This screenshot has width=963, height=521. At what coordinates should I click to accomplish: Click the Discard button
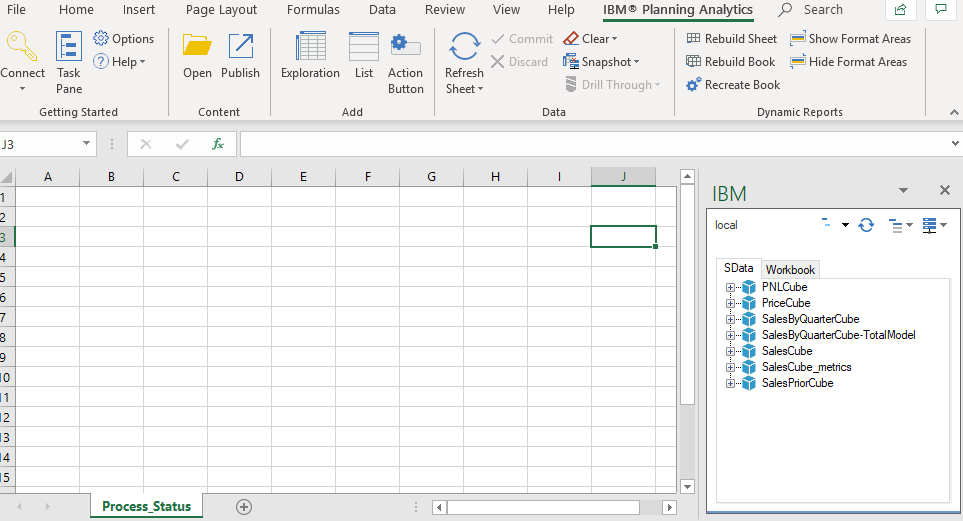click(x=520, y=61)
